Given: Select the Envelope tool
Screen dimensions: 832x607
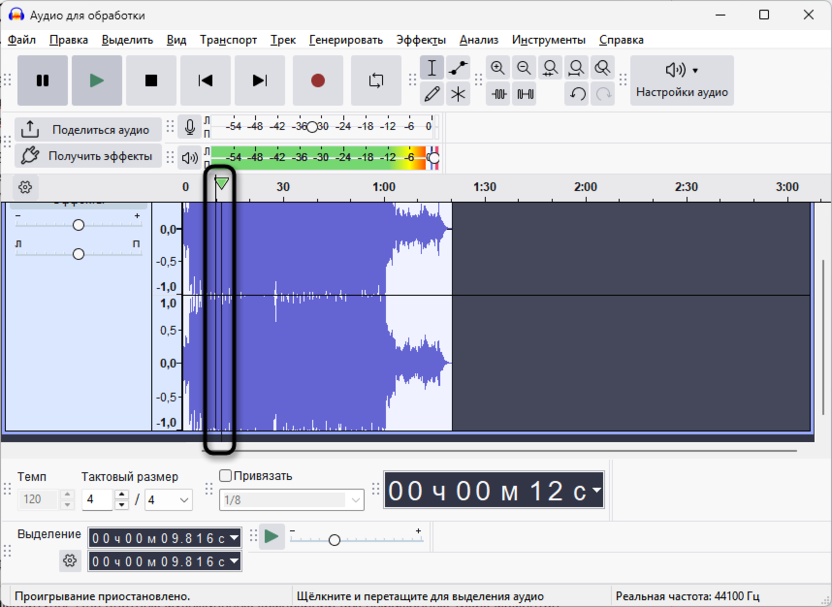Looking at the screenshot, I should tap(458, 68).
